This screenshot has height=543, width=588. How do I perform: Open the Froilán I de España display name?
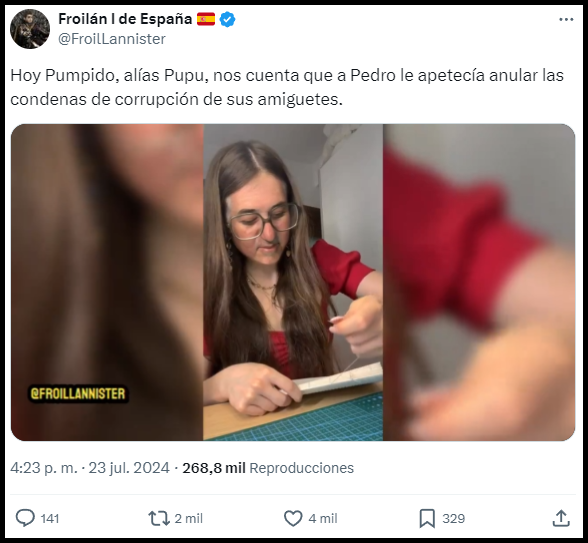(125, 19)
